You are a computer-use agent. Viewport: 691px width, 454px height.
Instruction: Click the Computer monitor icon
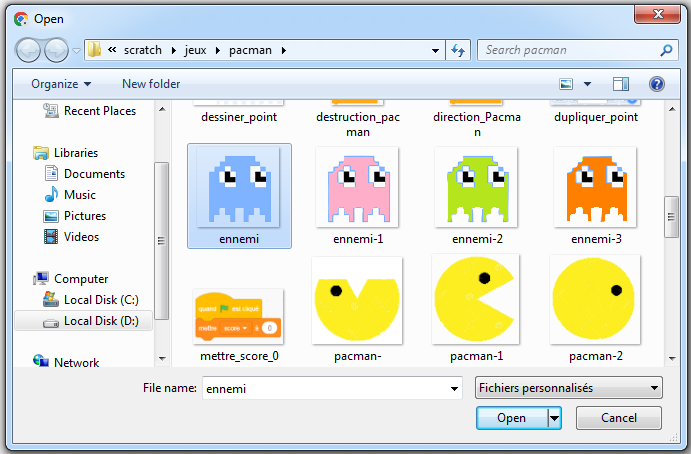41,278
